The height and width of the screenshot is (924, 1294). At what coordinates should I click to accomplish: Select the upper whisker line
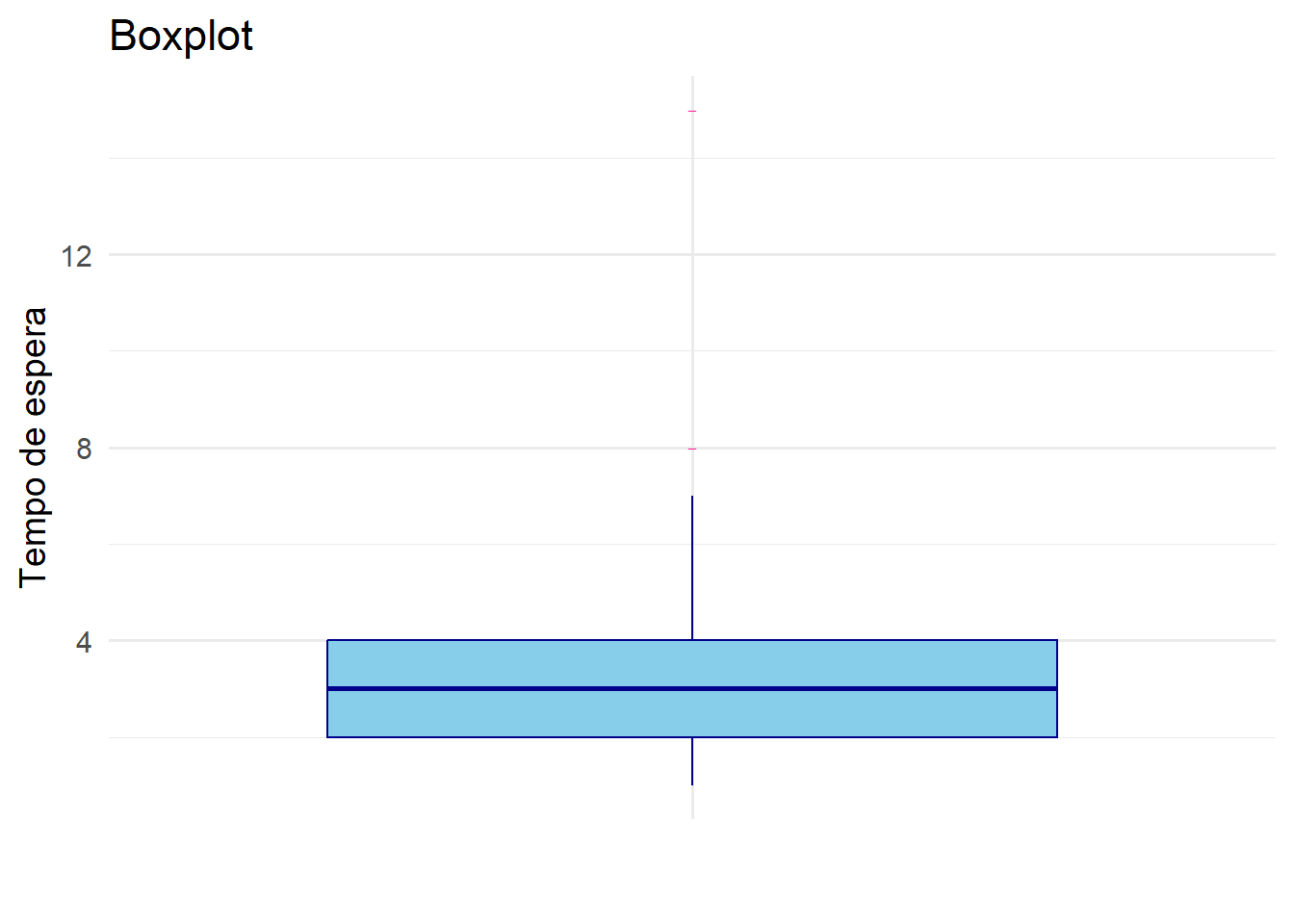tap(692, 568)
